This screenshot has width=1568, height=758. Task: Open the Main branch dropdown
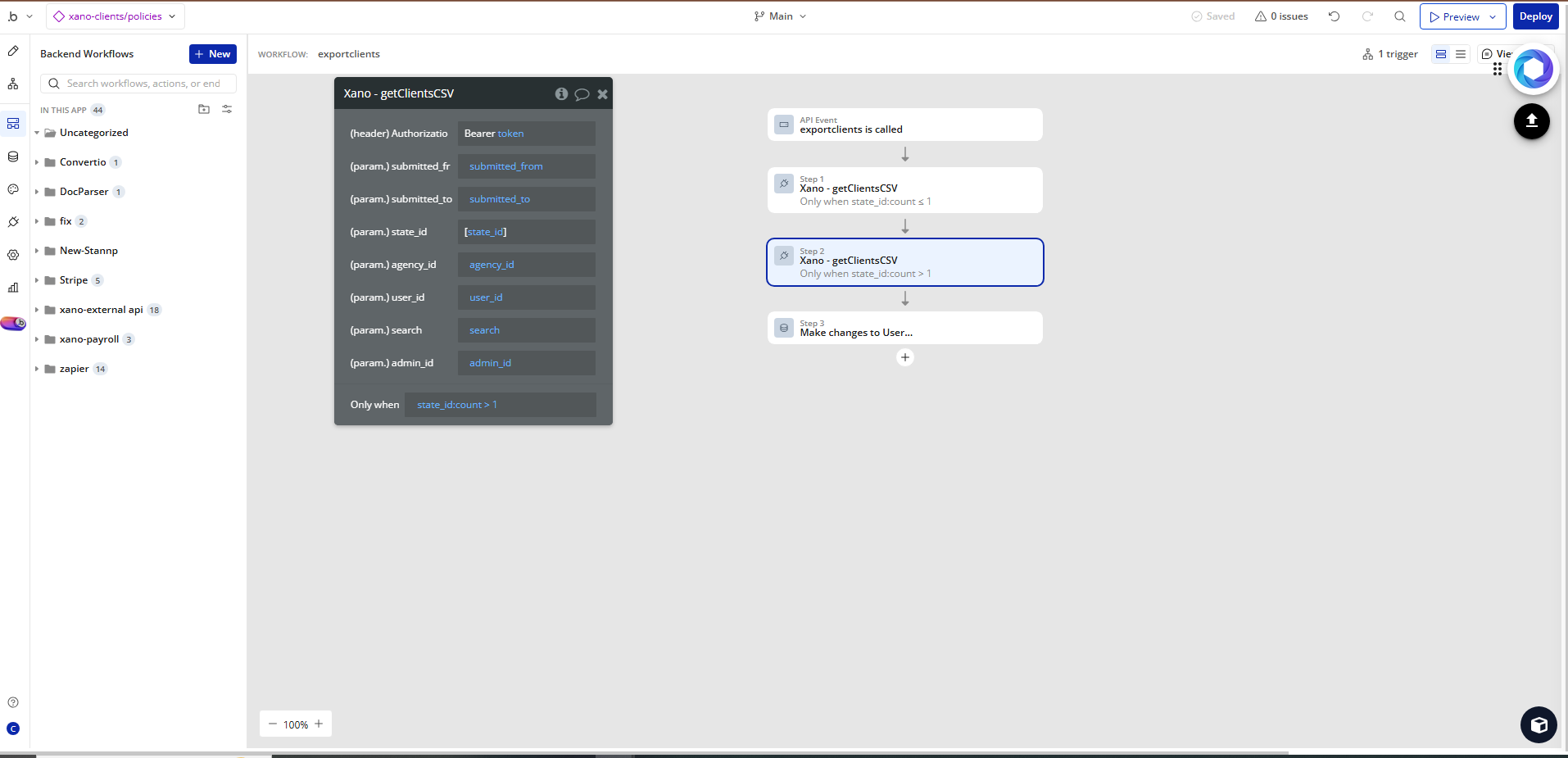click(x=781, y=16)
